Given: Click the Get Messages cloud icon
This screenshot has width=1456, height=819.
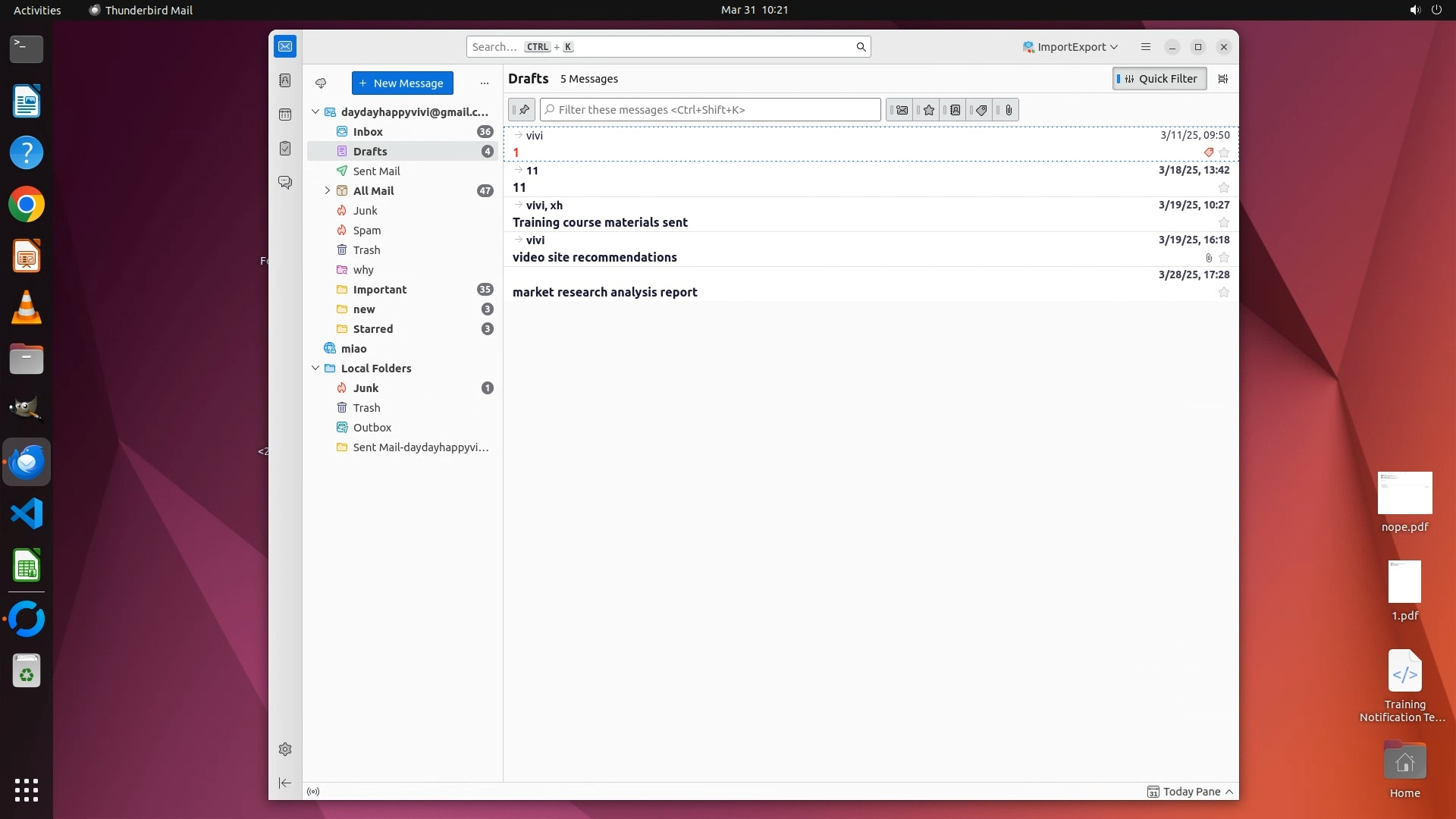Looking at the screenshot, I should [321, 83].
